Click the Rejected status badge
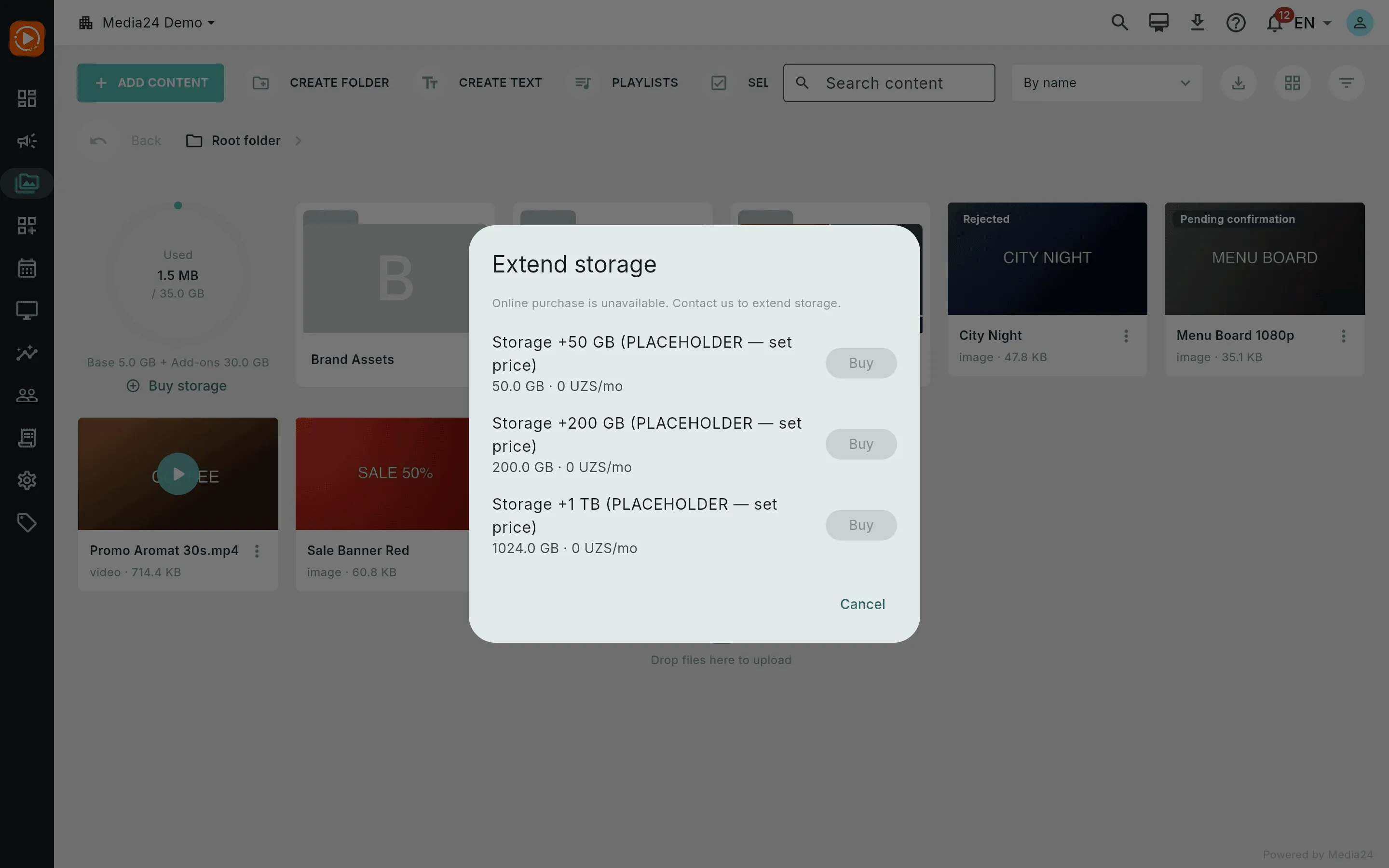1389x868 pixels. pos(986,219)
